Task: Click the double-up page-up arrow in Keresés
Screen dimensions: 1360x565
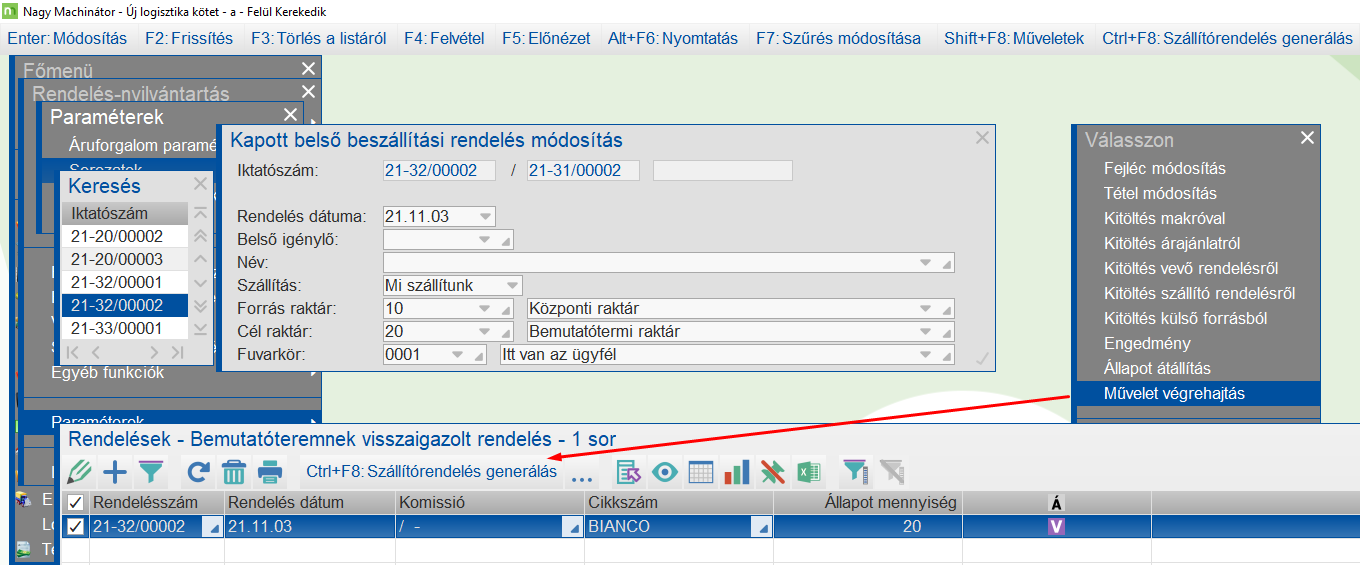Action: point(200,236)
